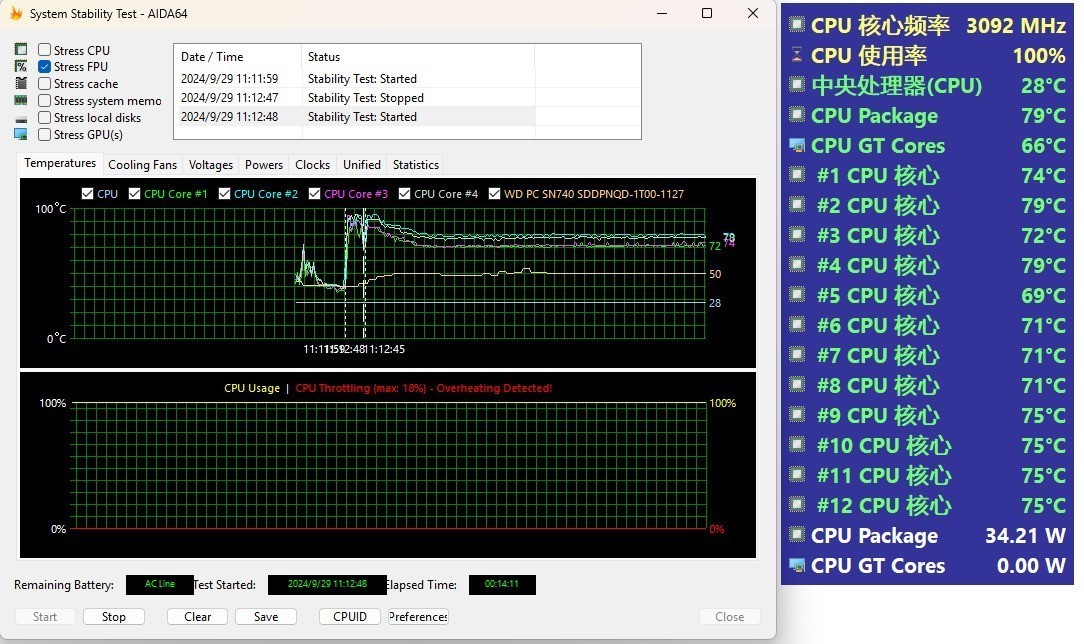1084x644 pixels.
Task: Click the Save button
Action: (265, 616)
